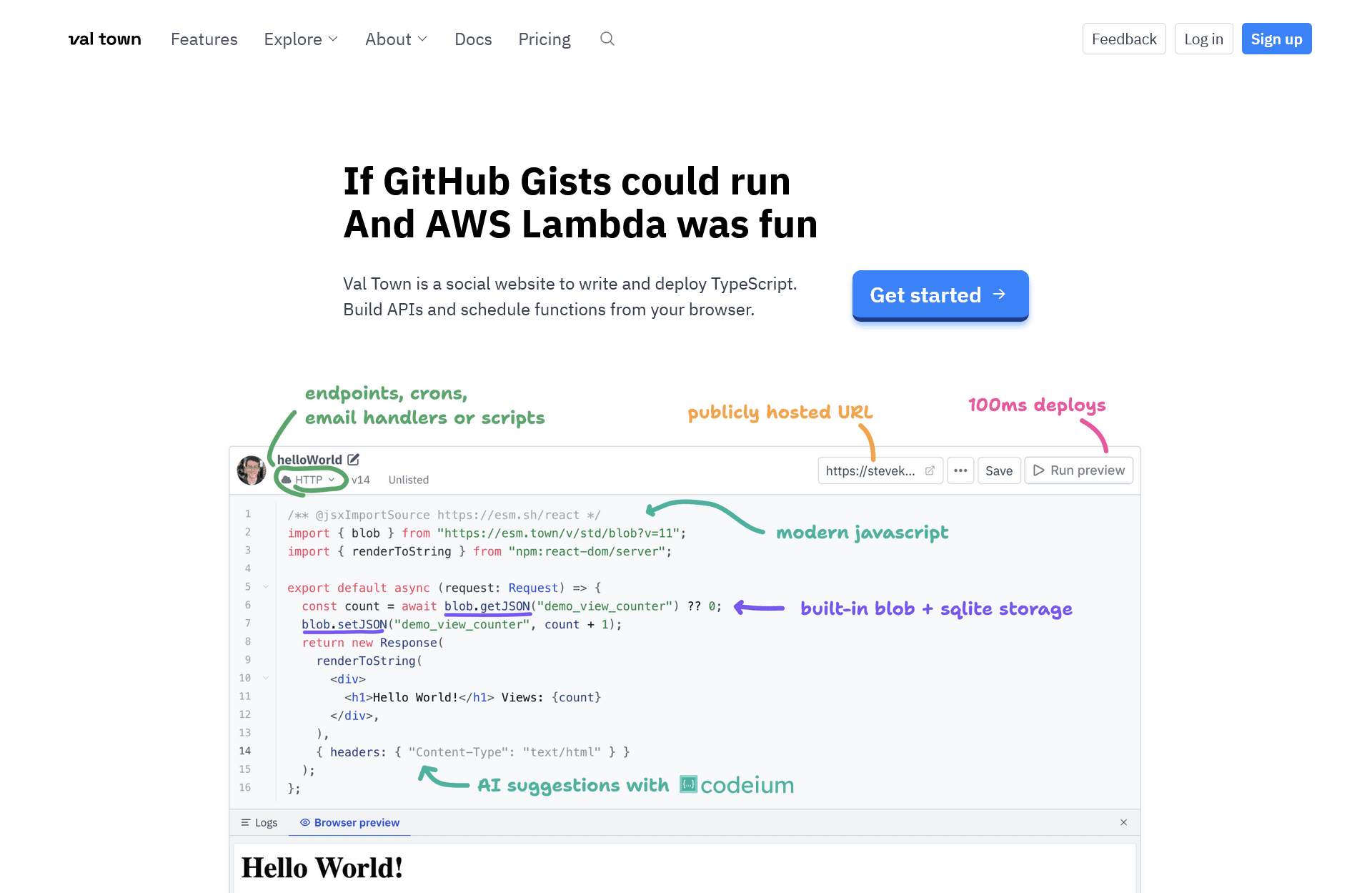Expand the Explore navigation menu
Screen dimensions: 1372x893
tap(300, 39)
